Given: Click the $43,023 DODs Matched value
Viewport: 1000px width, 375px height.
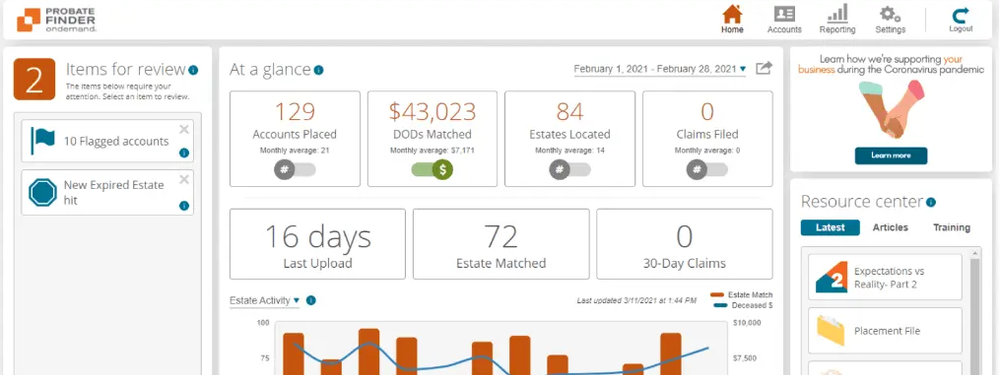Looking at the screenshot, I should 432,112.
